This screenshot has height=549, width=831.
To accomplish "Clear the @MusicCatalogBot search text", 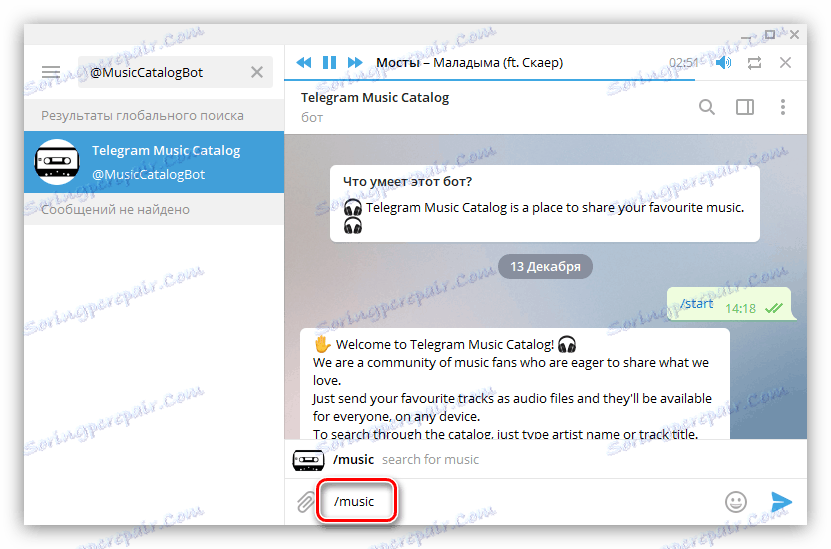I will [257, 72].
